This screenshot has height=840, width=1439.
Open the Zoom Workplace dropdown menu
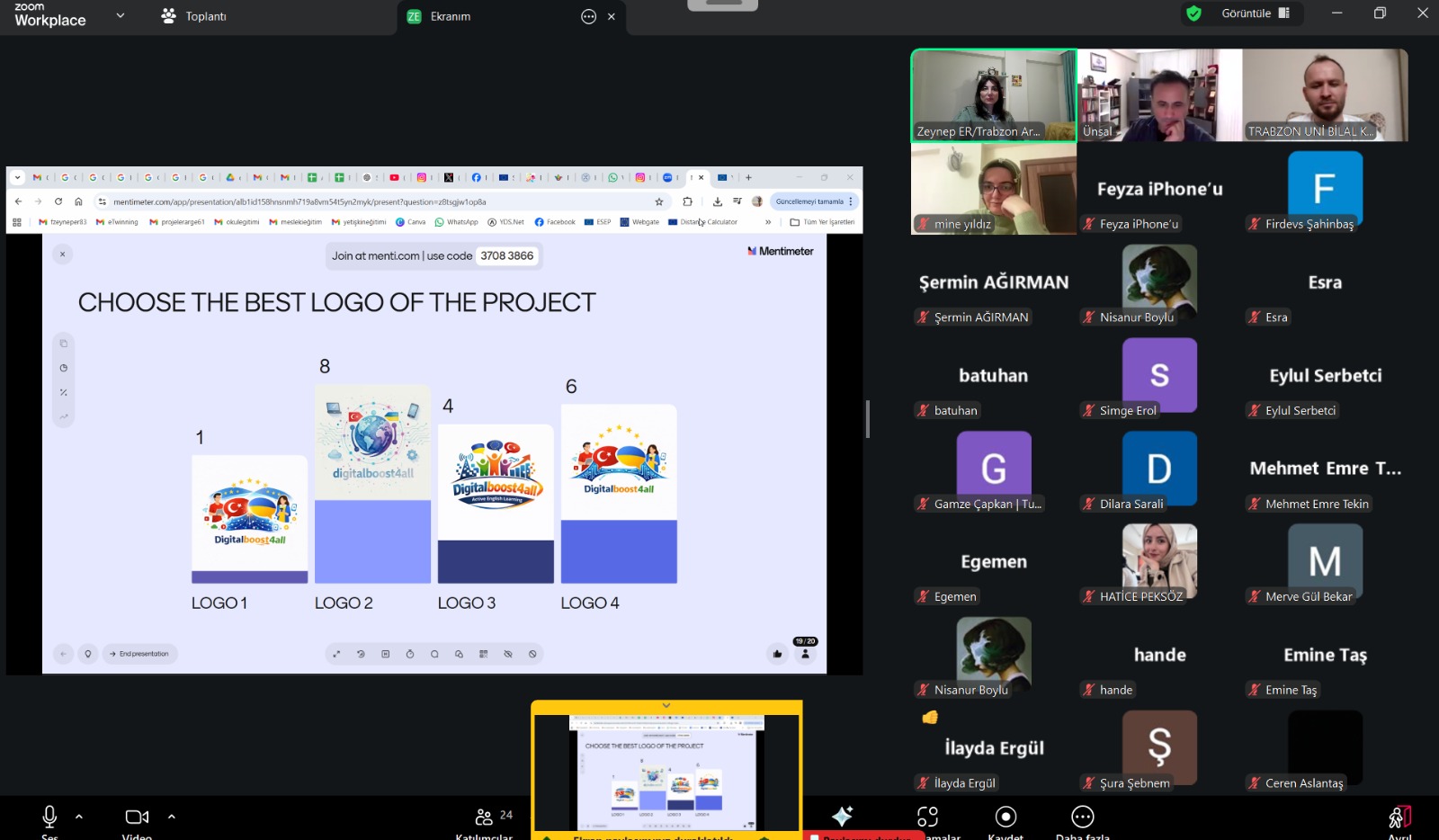click(121, 15)
